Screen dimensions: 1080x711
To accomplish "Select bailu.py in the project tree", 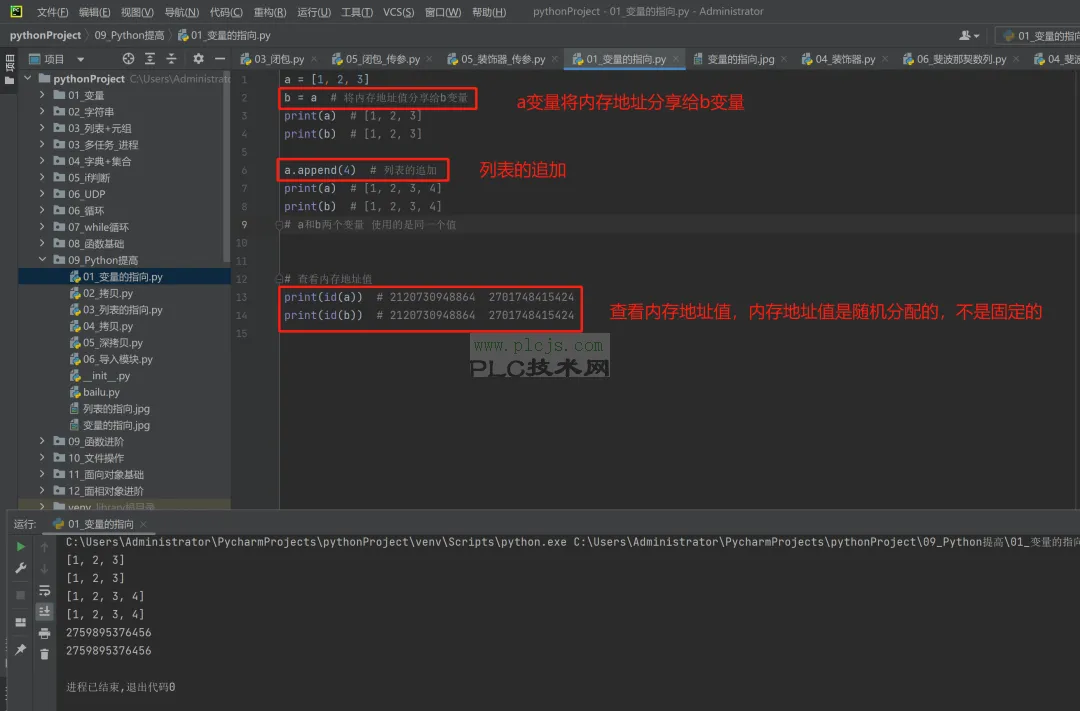I will 101,392.
